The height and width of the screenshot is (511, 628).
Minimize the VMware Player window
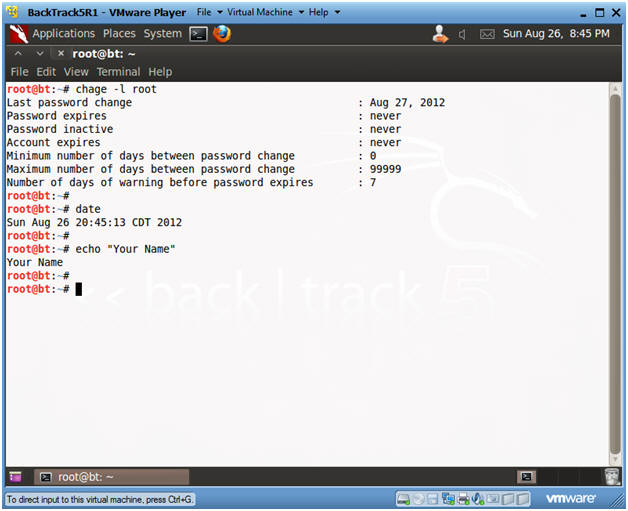(x=583, y=14)
